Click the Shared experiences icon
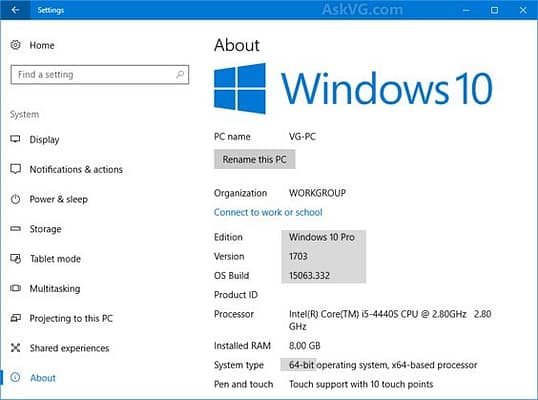The width and height of the screenshot is (538, 400). (x=15, y=348)
